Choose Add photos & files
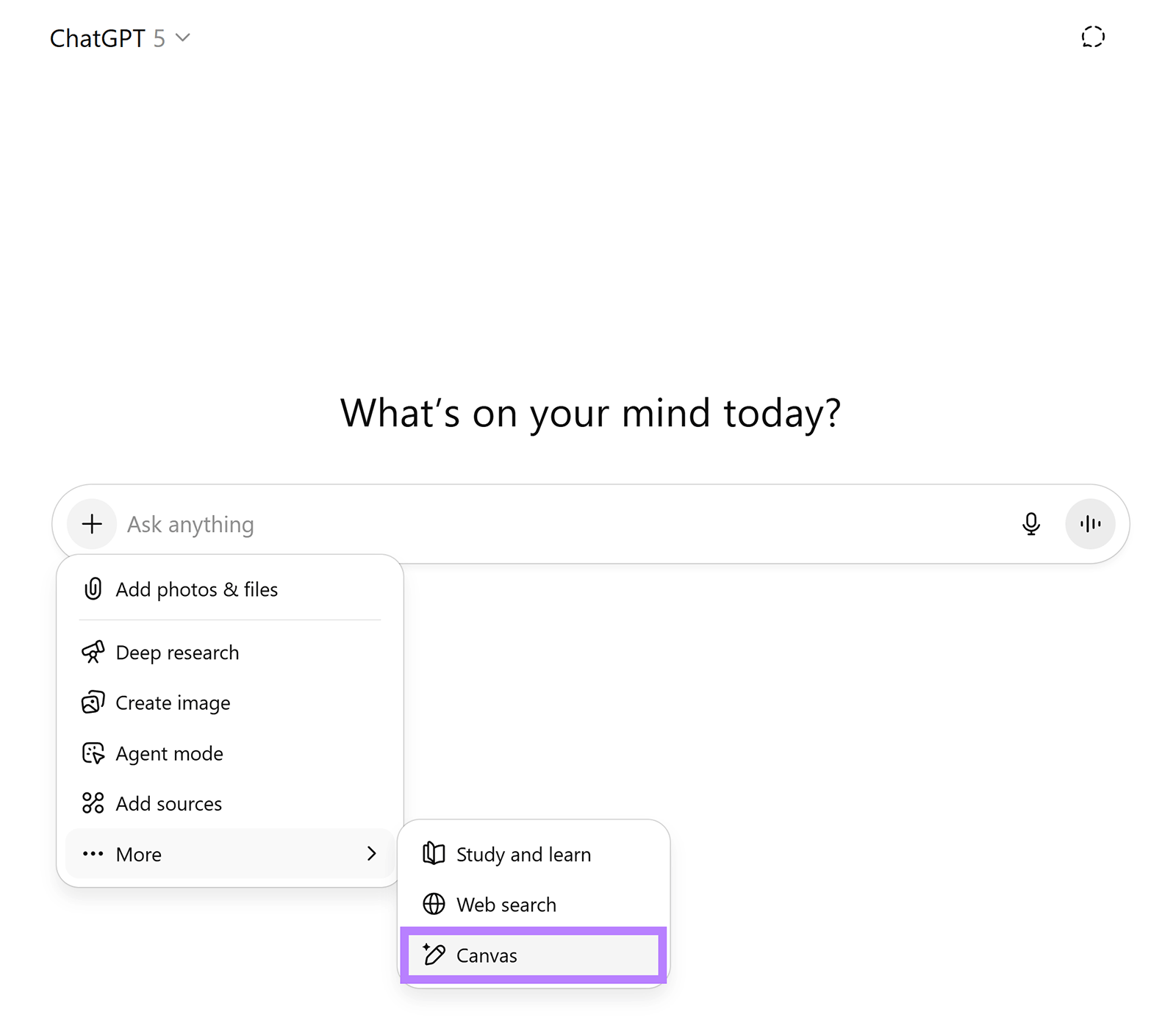 [196, 589]
